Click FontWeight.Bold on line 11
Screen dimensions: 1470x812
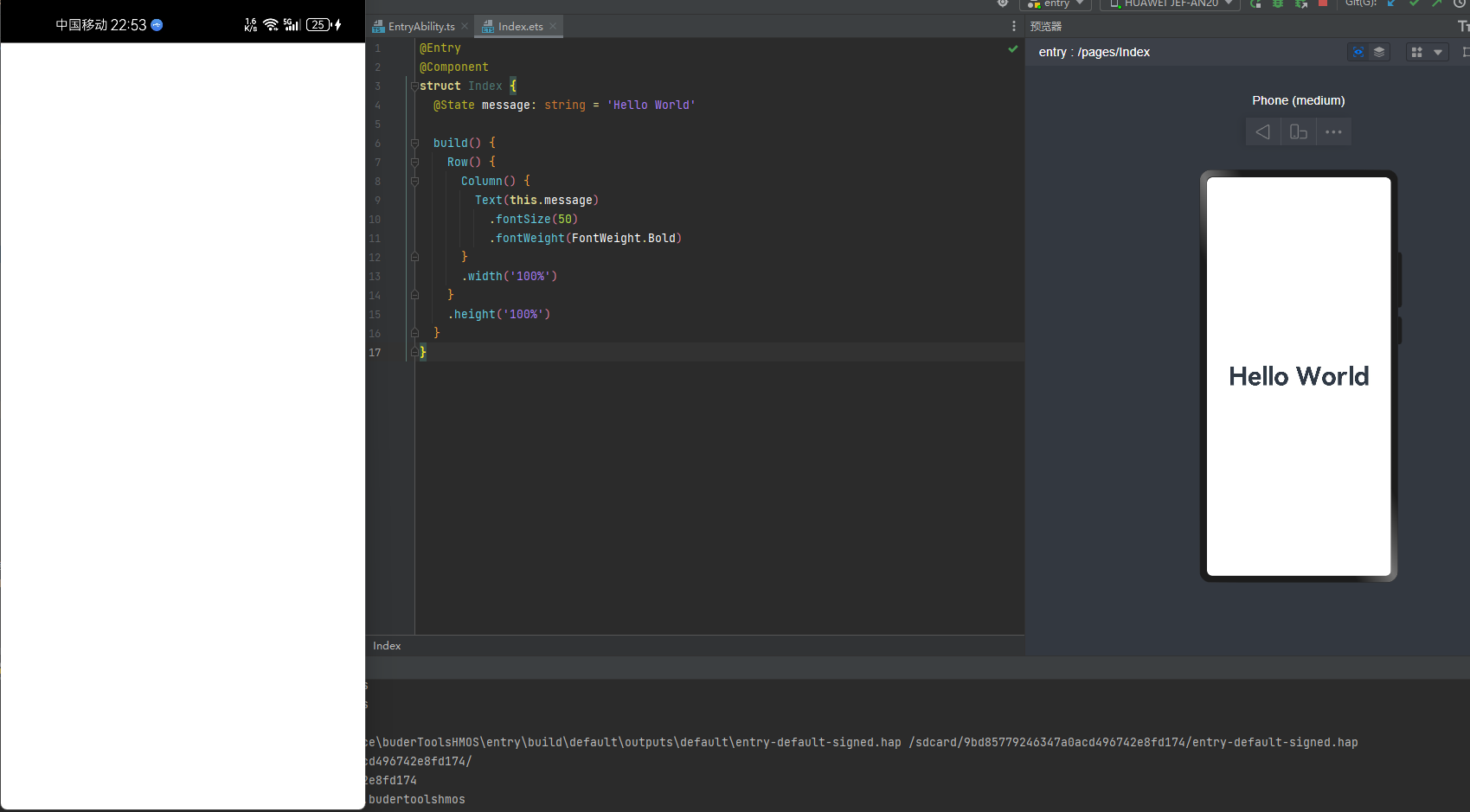[624, 239]
